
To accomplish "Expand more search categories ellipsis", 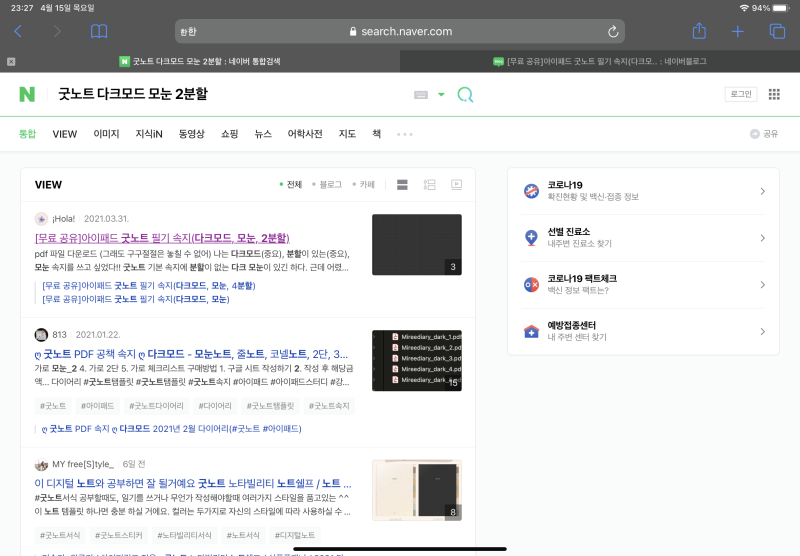I will click(405, 134).
